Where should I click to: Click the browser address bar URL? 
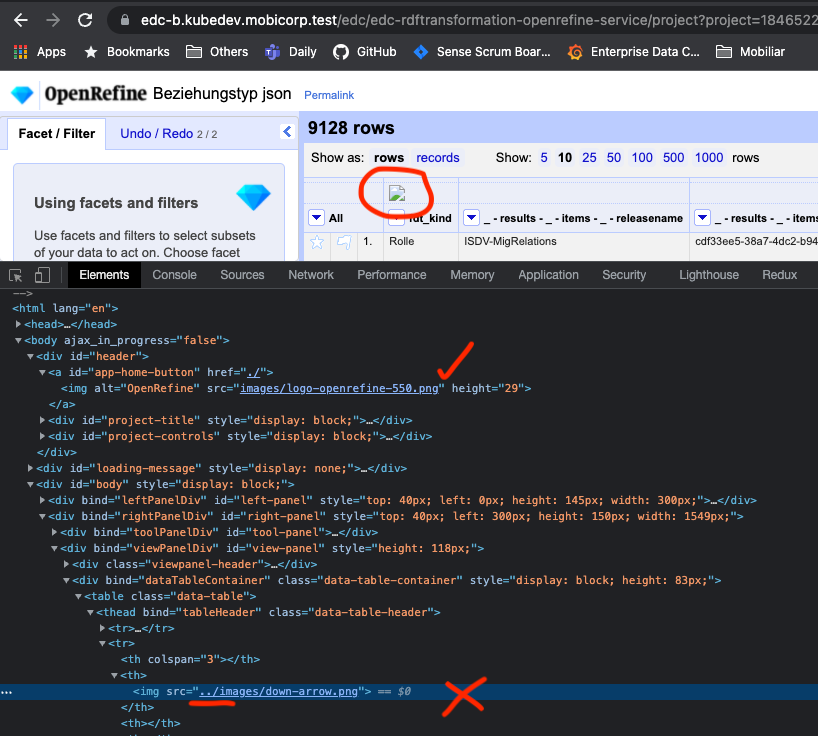[x=479, y=20]
